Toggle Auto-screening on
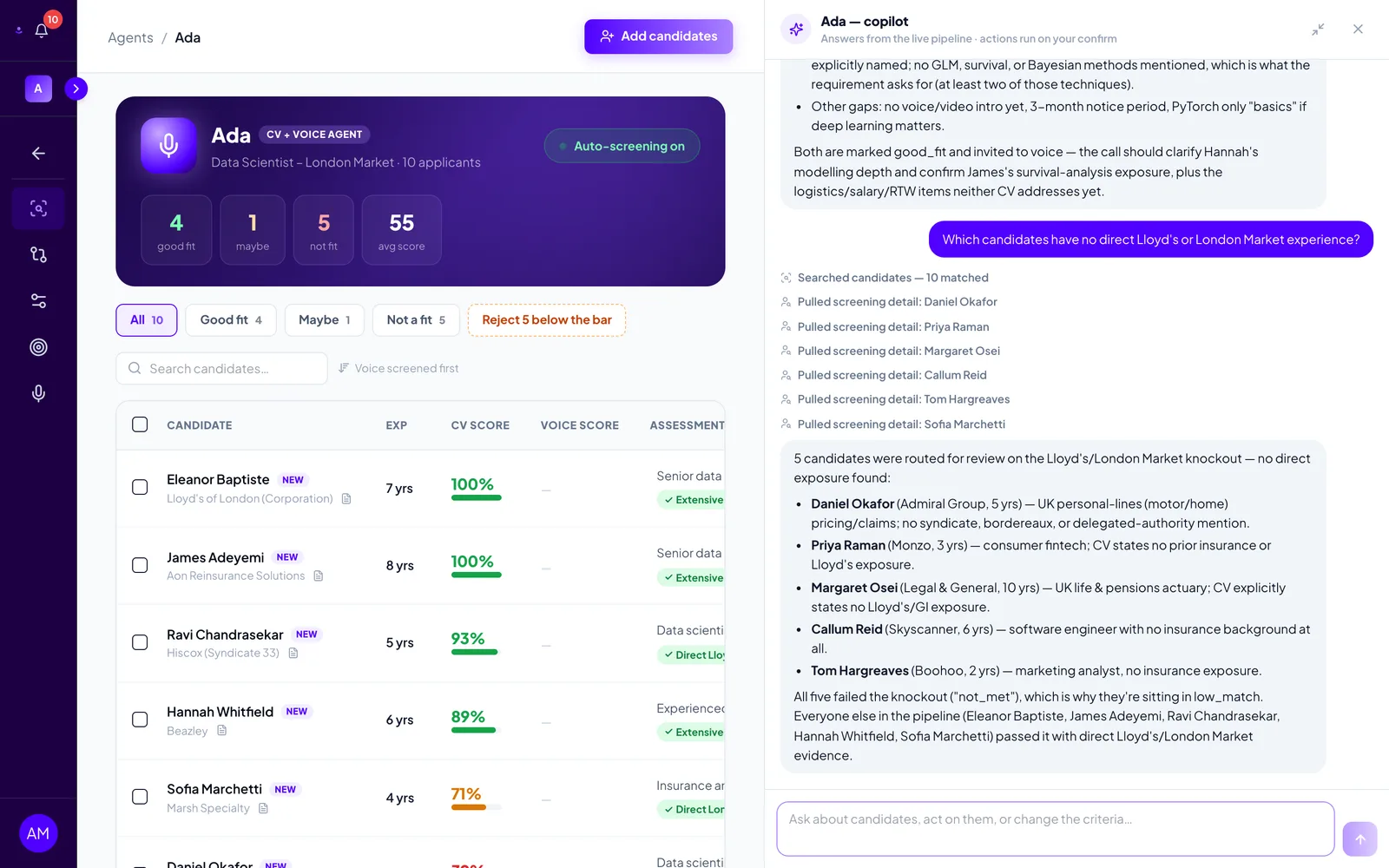This screenshot has width=1389, height=868. pos(622,146)
